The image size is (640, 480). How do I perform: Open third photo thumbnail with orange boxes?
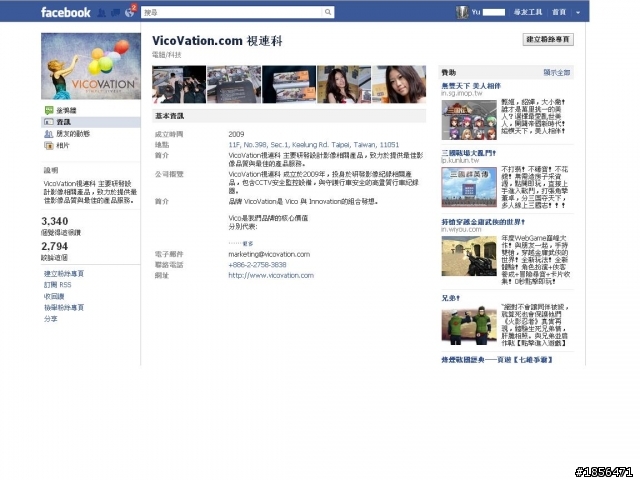pyautogui.click(x=289, y=84)
